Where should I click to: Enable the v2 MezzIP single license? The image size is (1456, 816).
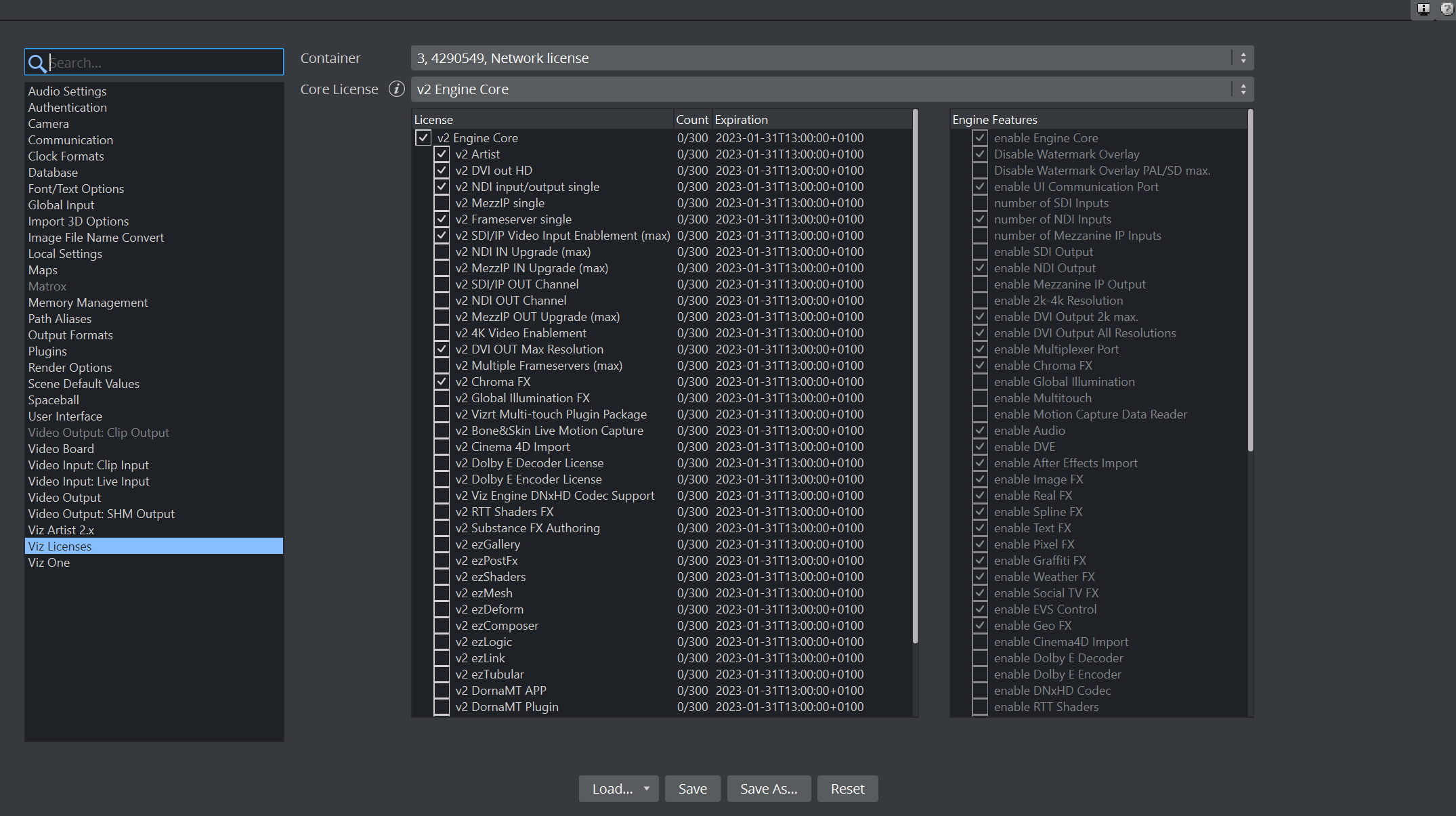tap(442, 203)
